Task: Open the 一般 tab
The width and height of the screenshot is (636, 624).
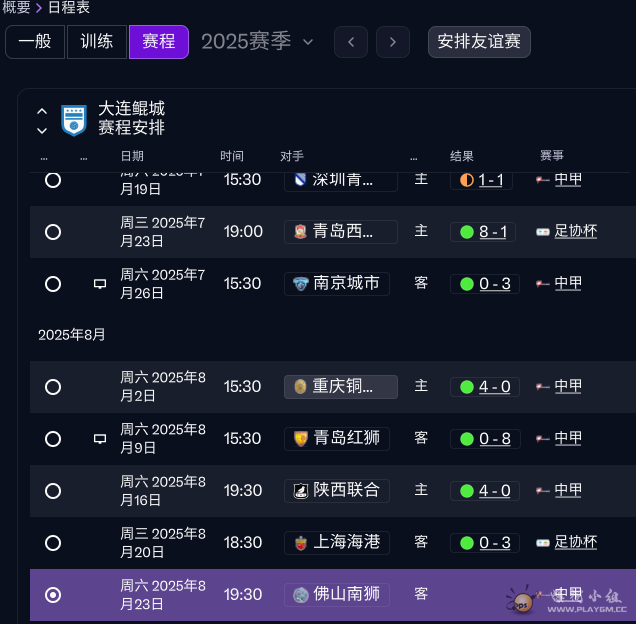Action: tap(35, 42)
